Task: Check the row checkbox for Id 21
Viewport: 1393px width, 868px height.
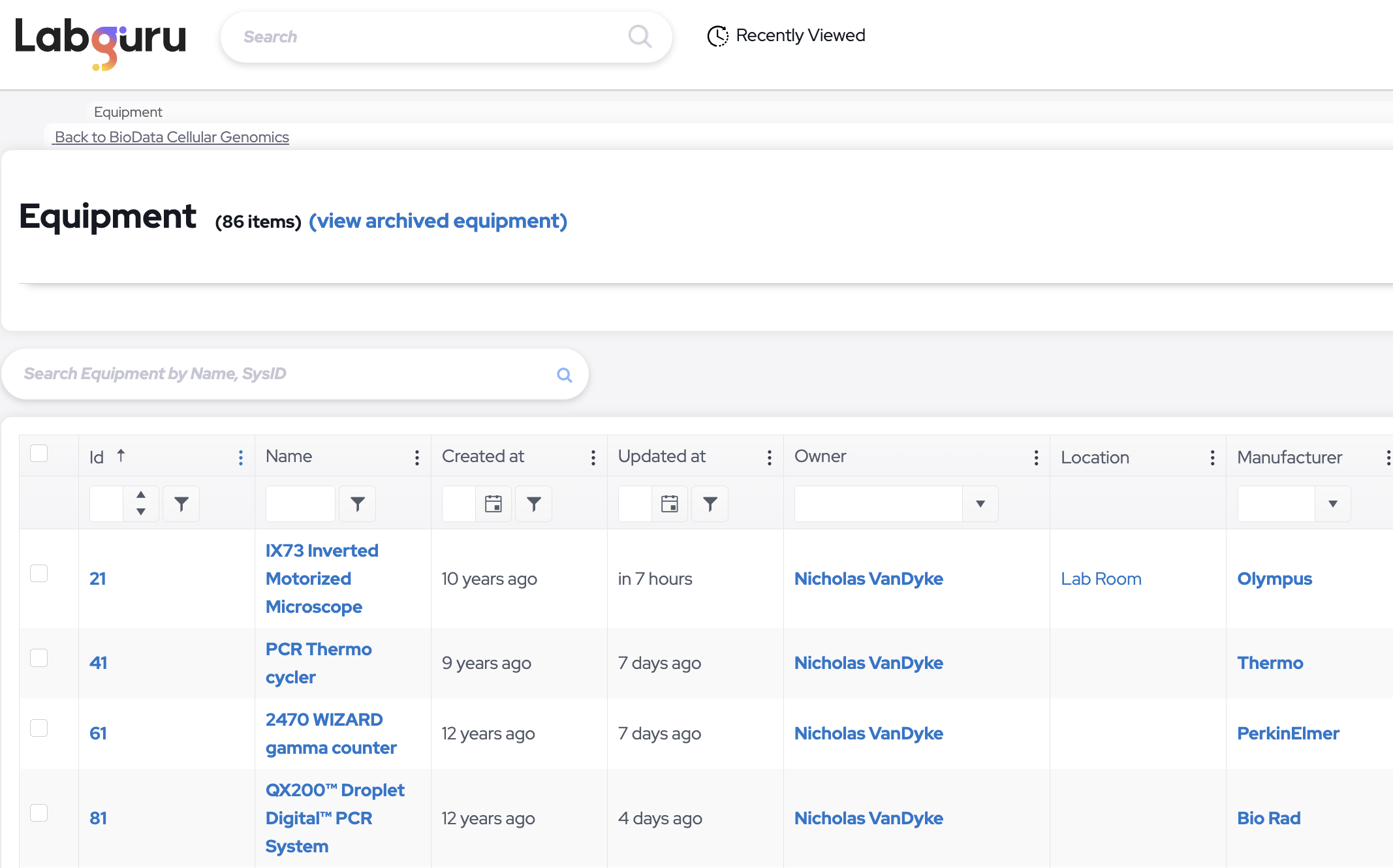Action: [39, 574]
